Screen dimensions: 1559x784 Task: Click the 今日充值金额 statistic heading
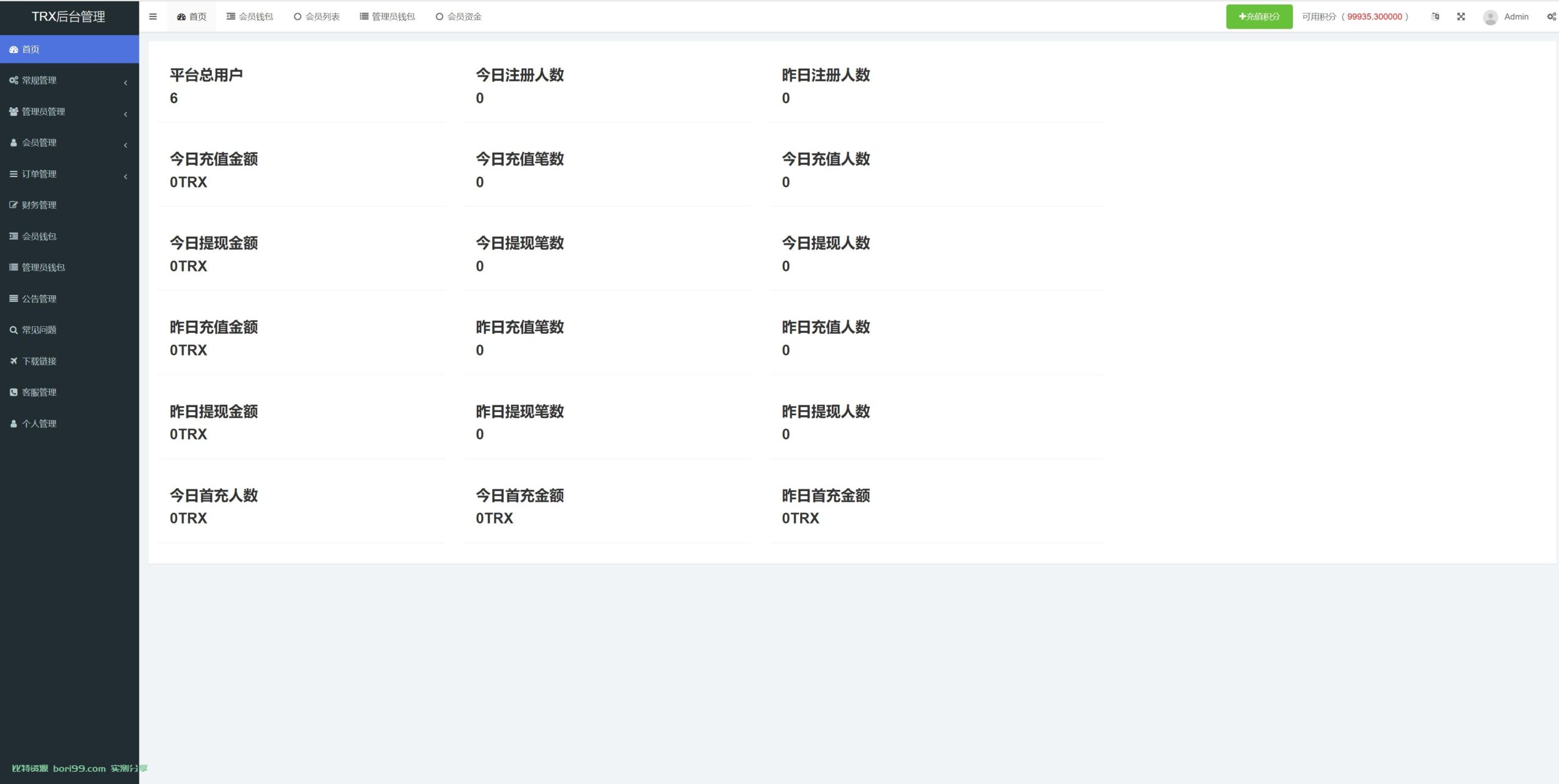[214, 159]
